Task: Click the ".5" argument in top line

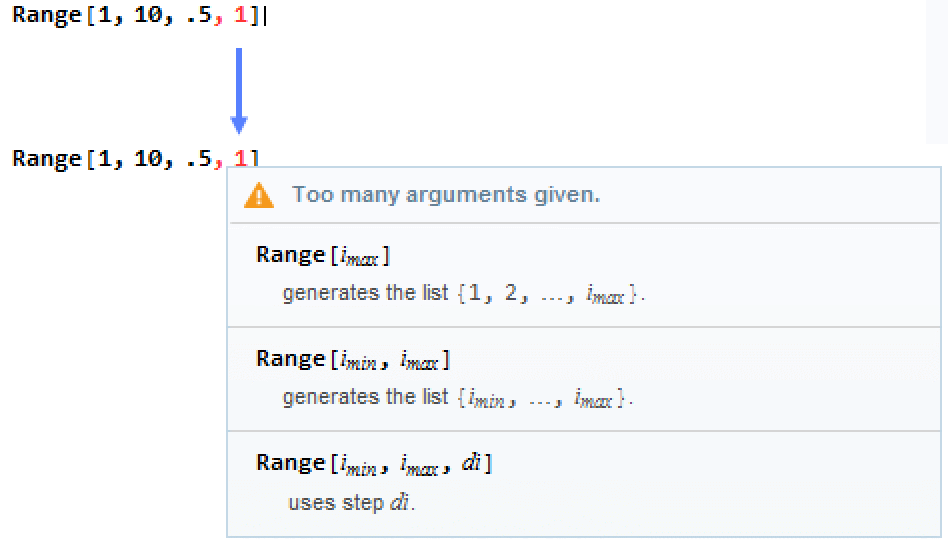Action: [199, 19]
